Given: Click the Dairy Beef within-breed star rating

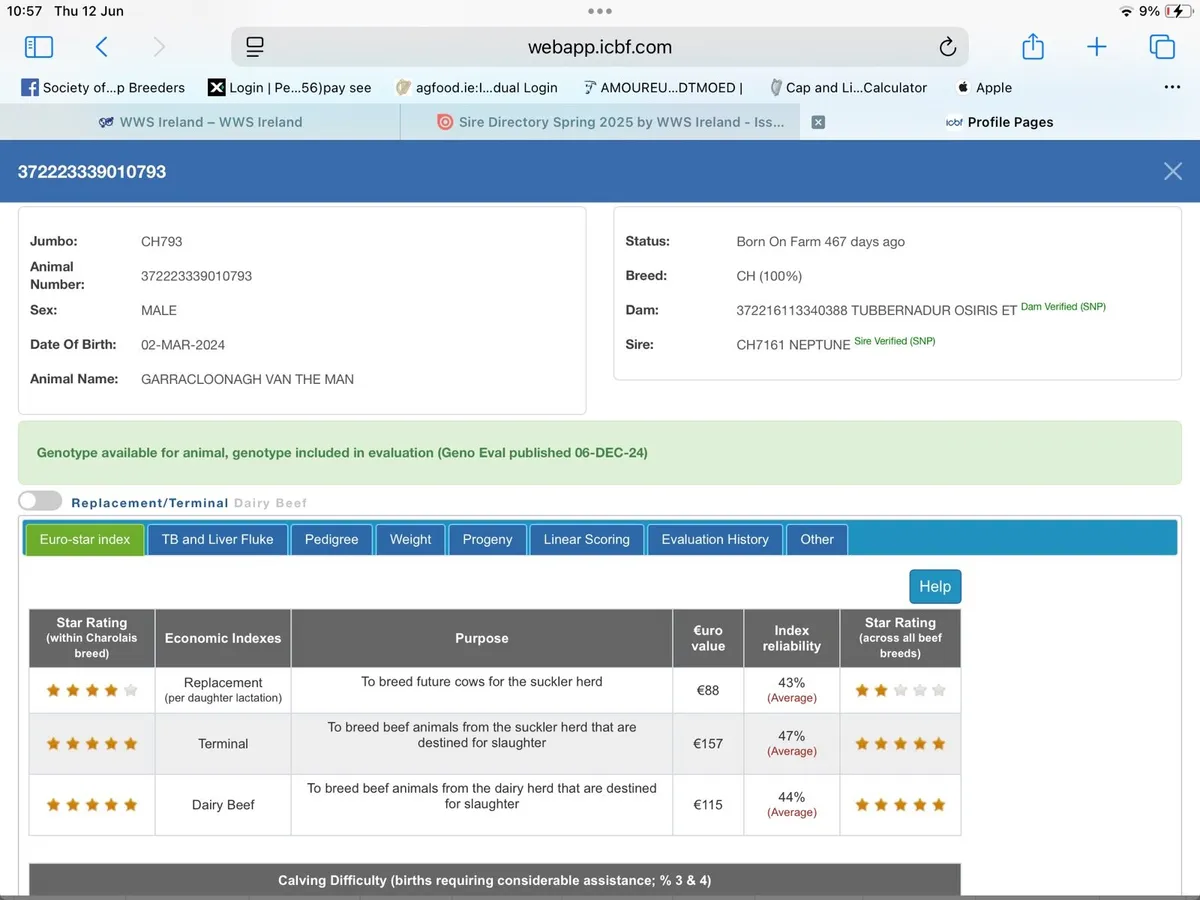Looking at the screenshot, I should 92,804.
